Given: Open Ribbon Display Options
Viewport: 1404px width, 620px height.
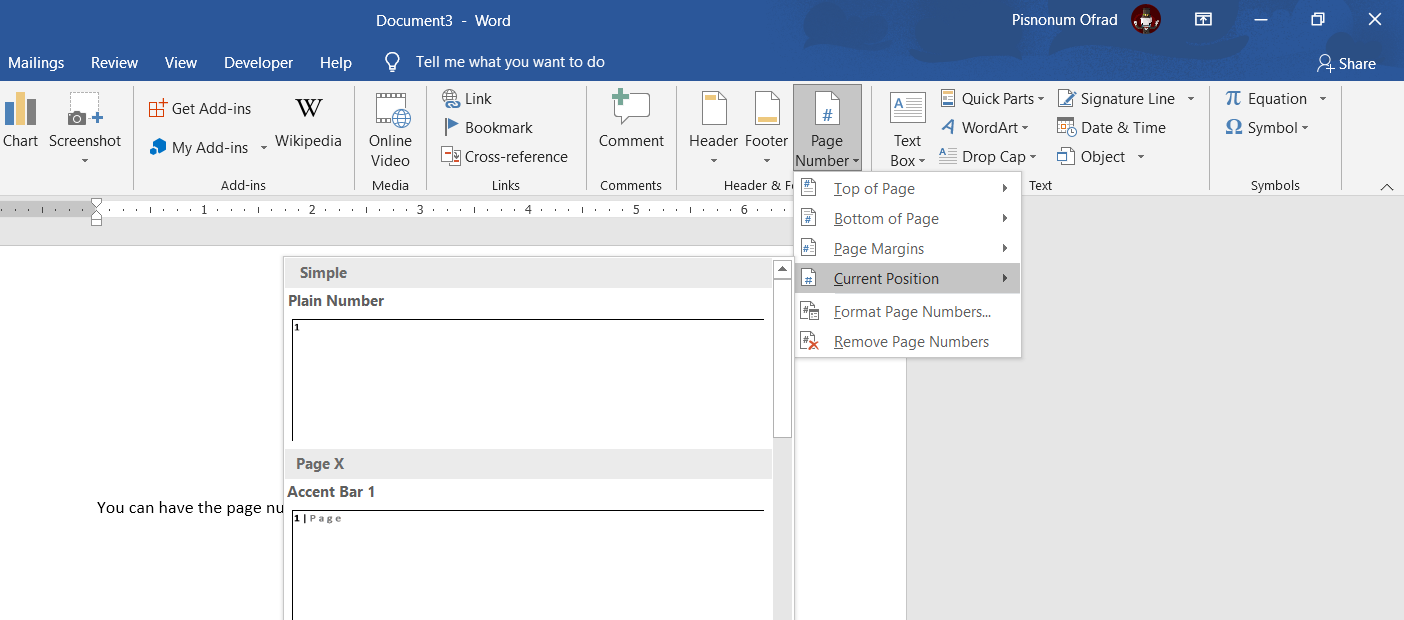Looking at the screenshot, I should (x=1203, y=19).
